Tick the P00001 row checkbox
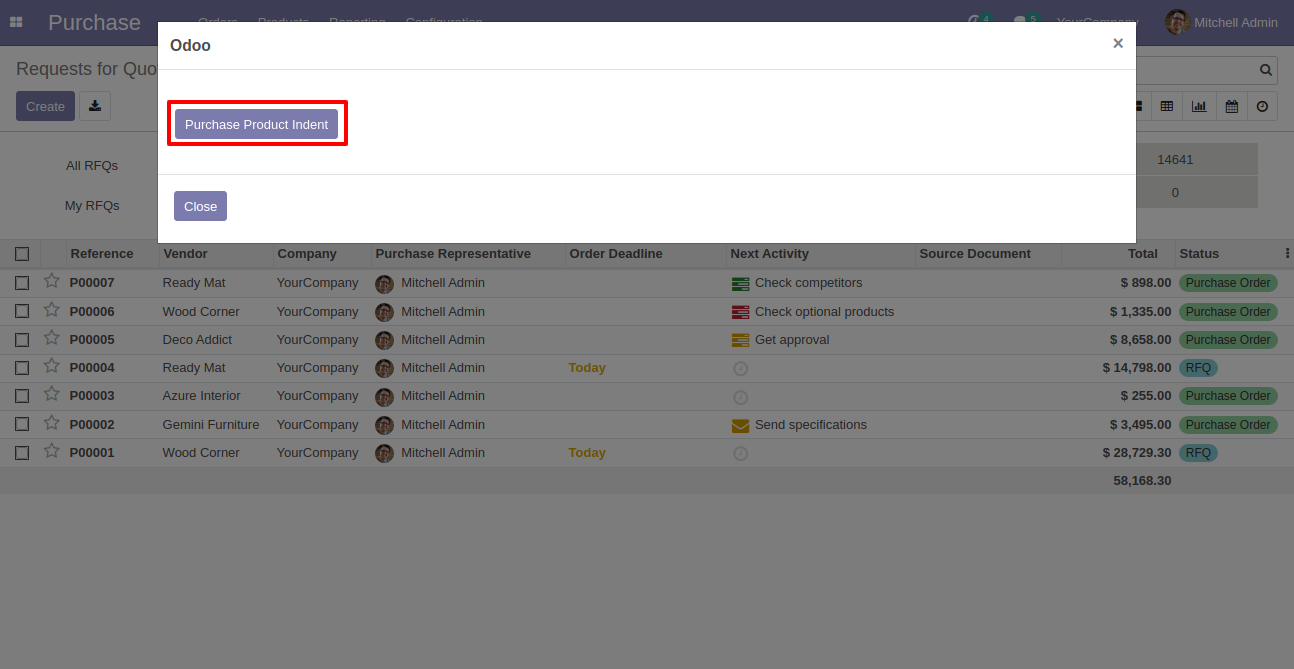Screen dimensions: 1294x669 [x=22, y=453]
